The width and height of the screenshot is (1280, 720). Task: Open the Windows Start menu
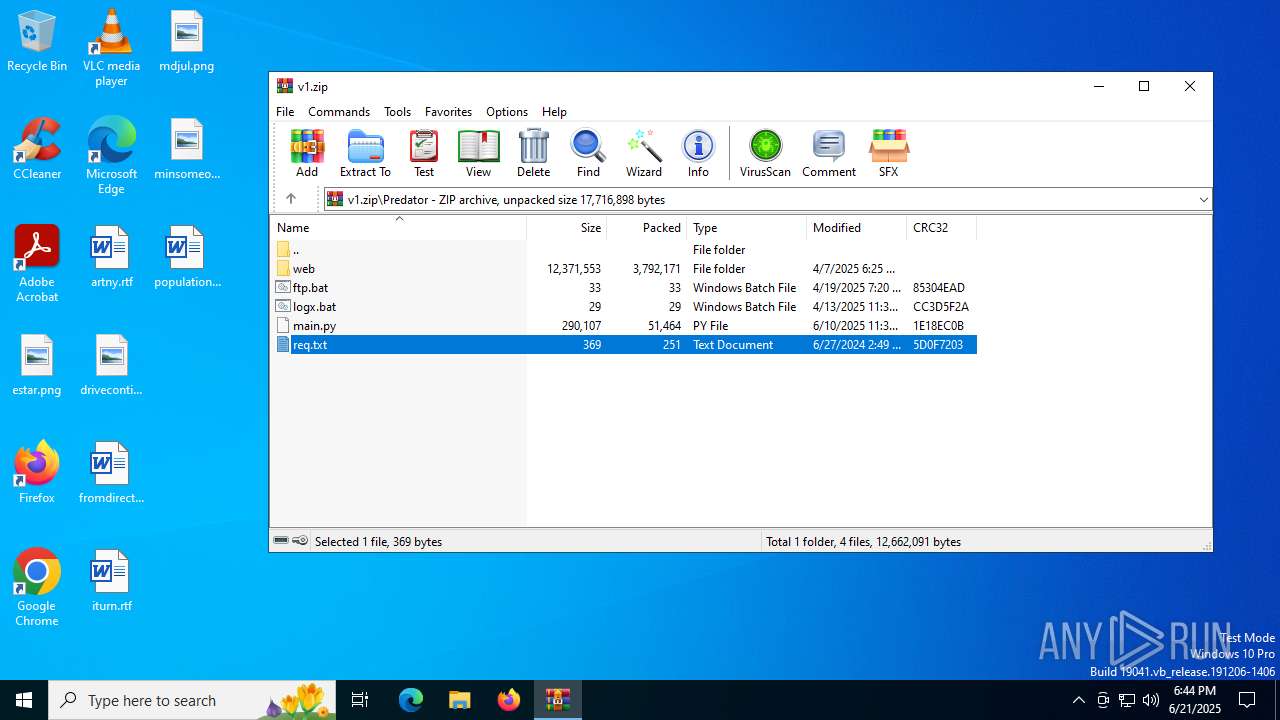[24, 700]
